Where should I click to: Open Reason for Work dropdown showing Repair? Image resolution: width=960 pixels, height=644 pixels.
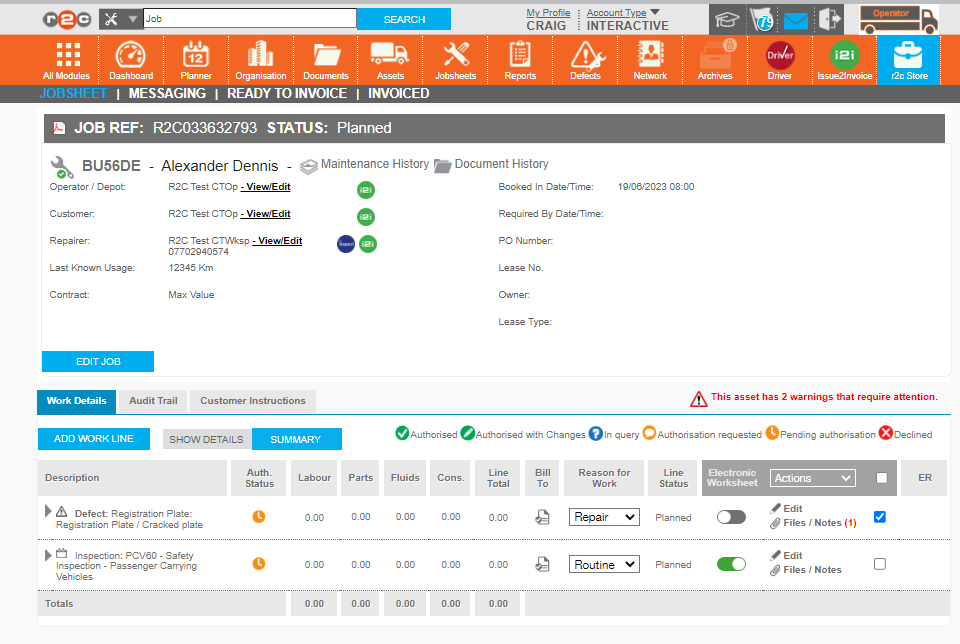(x=604, y=517)
